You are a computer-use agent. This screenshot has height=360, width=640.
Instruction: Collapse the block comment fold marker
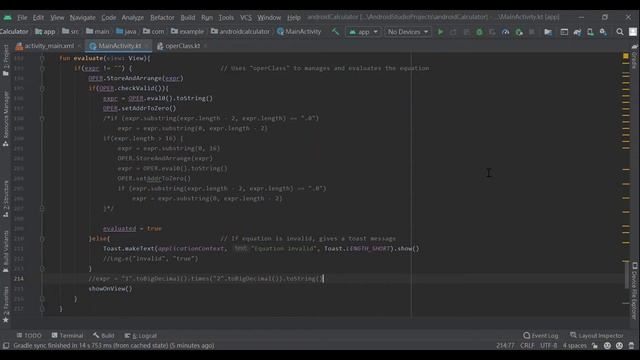point(42,118)
